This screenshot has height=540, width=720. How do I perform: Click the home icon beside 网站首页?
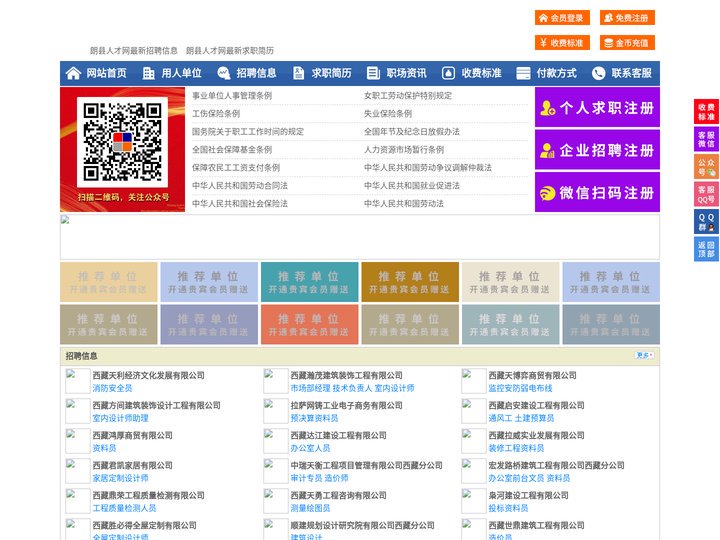click(x=73, y=73)
